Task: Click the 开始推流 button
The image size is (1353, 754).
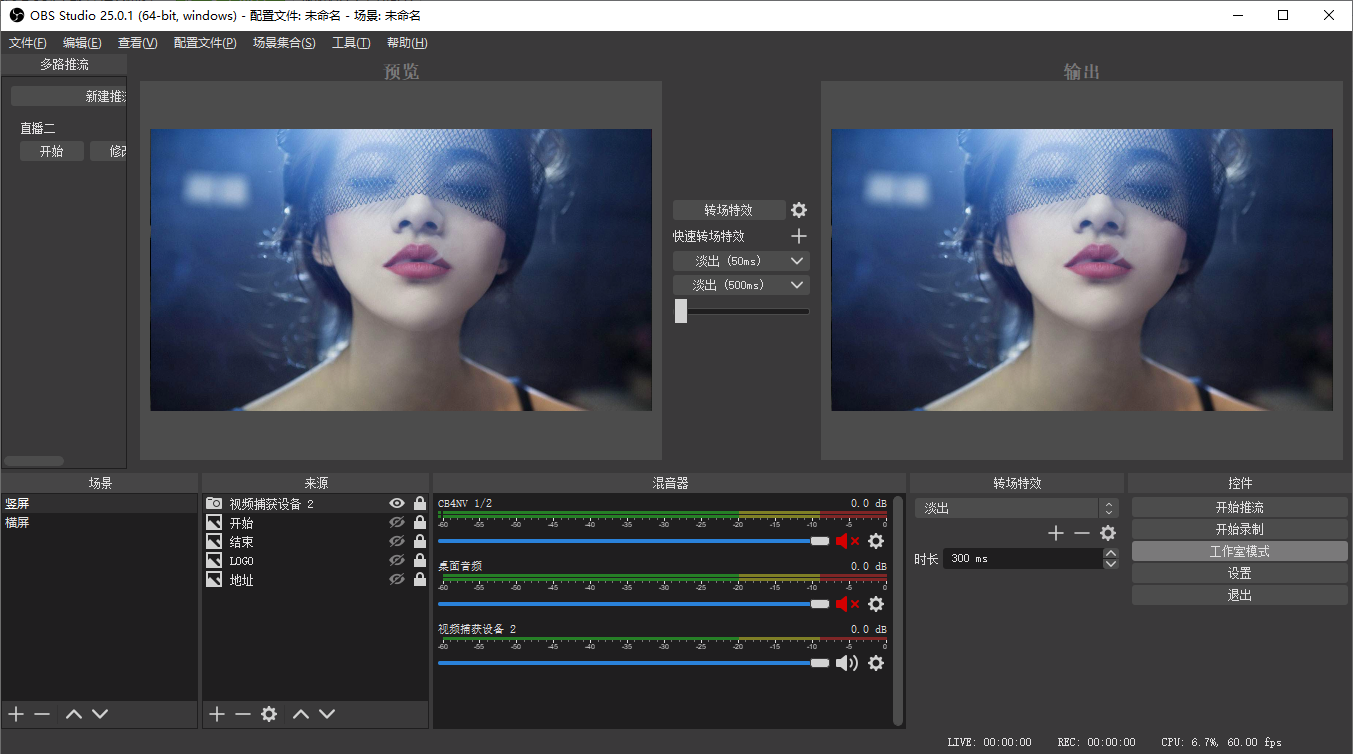Action: [1239, 507]
